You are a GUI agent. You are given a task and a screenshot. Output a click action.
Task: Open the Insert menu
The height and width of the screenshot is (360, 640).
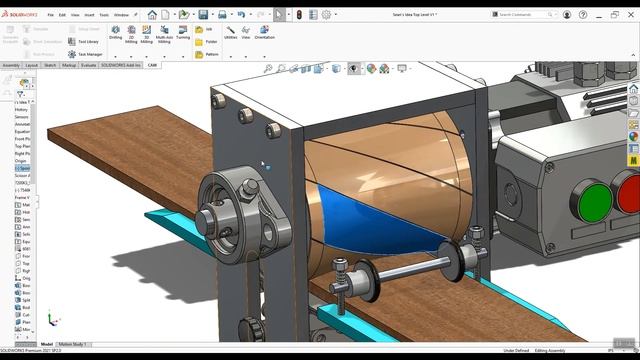click(x=89, y=15)
